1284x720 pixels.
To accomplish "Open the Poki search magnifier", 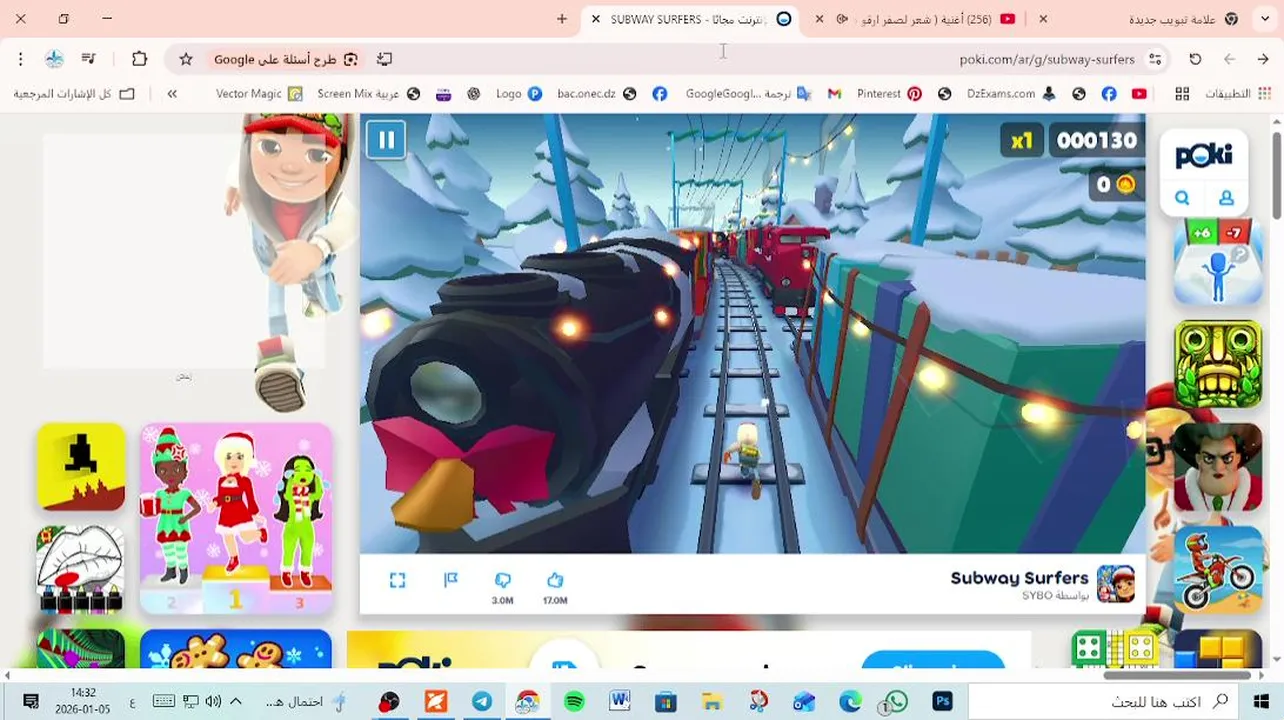I will [1182, 198].
